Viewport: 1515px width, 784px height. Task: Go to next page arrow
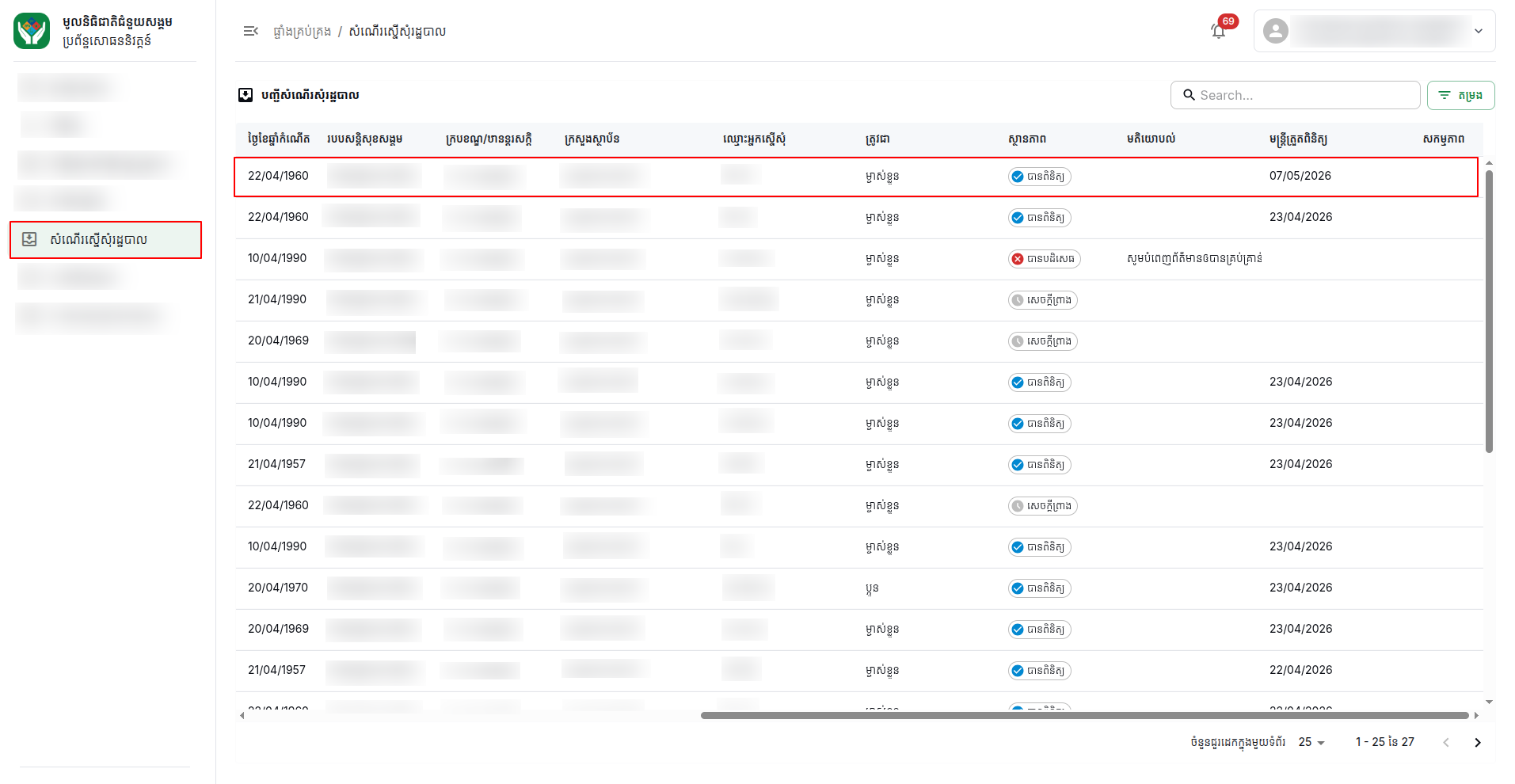click(x=1477, y=742)
